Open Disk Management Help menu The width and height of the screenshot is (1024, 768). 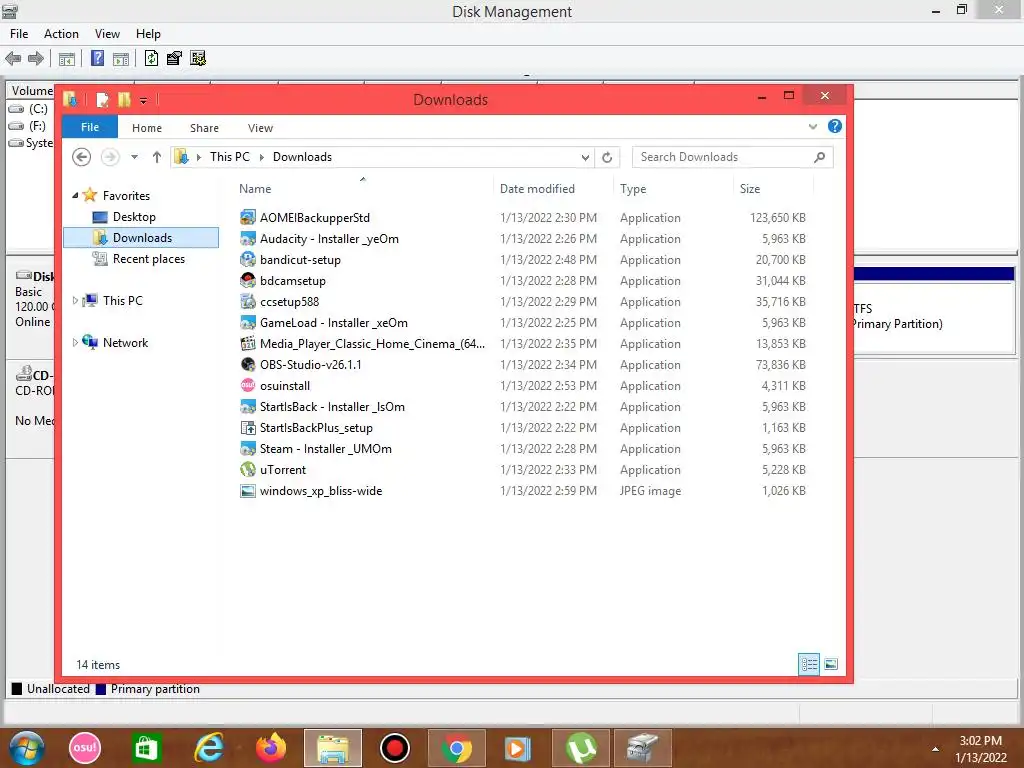pos(148,34)
